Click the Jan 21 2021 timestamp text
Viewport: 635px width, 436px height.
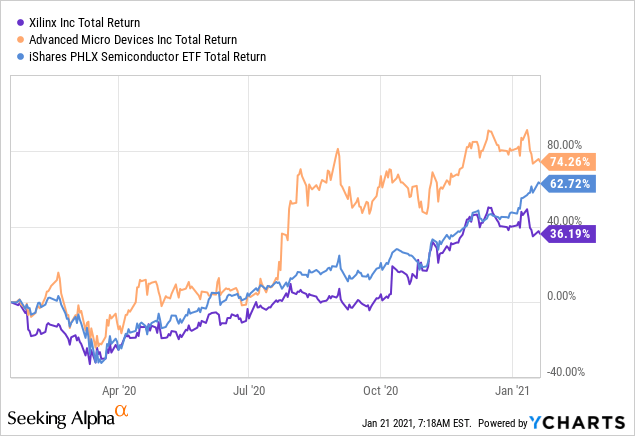[416, 423]
